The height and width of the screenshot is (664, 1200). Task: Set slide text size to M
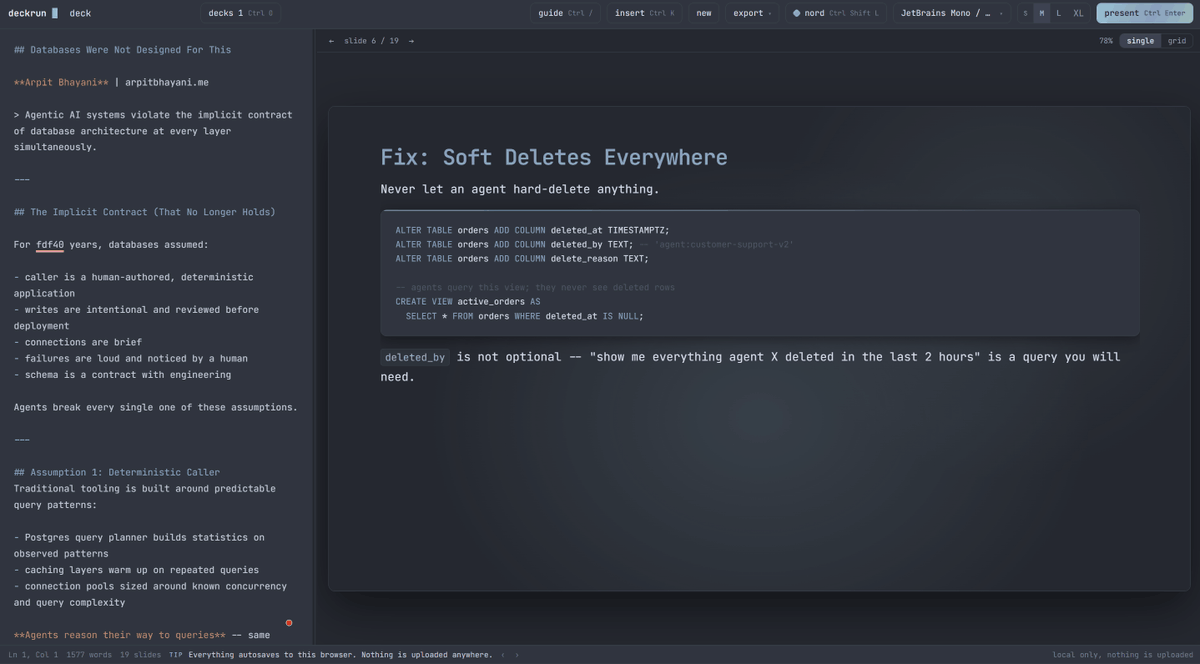[1042, 13]
